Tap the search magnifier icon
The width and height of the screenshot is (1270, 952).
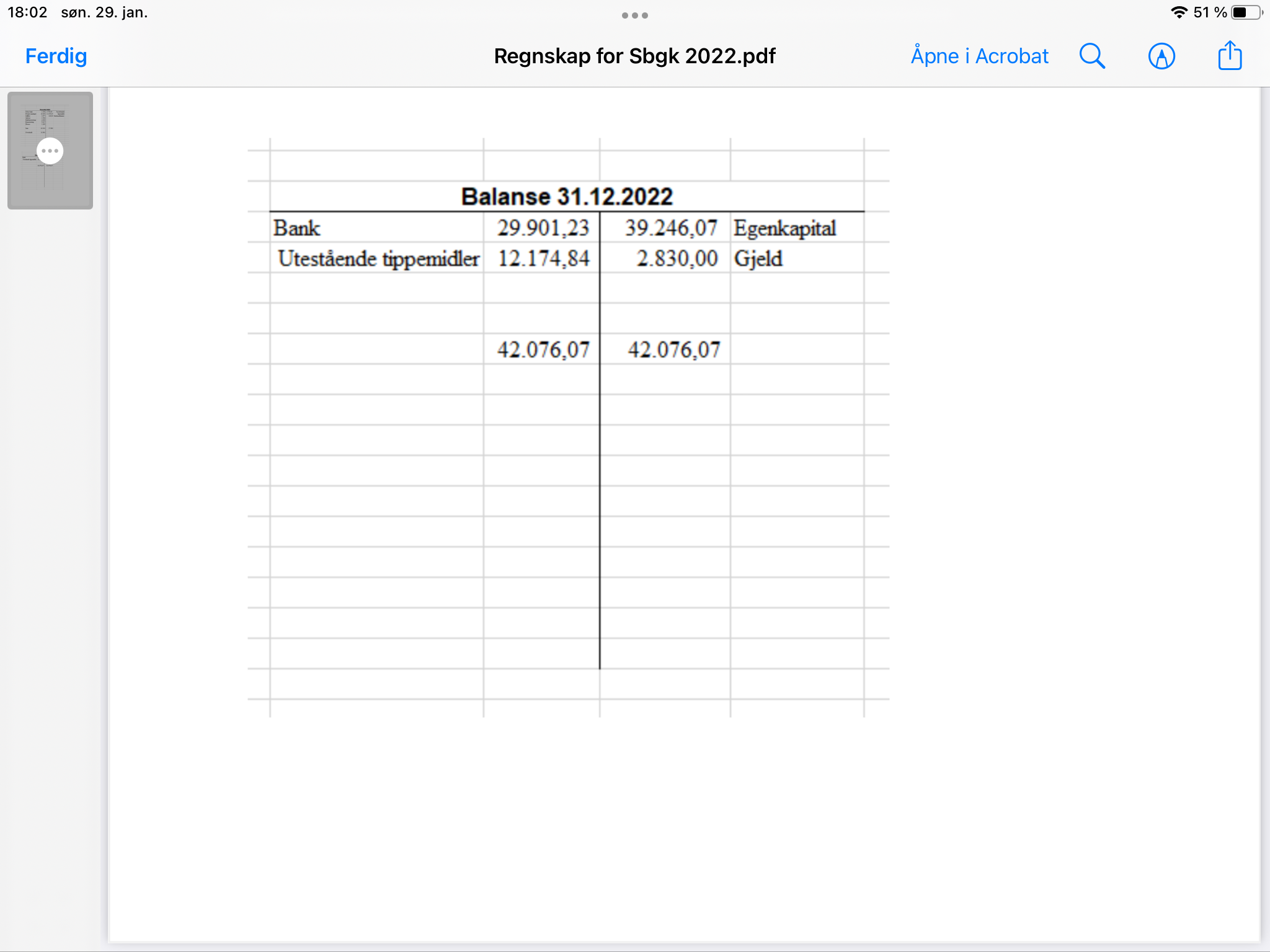coord(1092,56)
